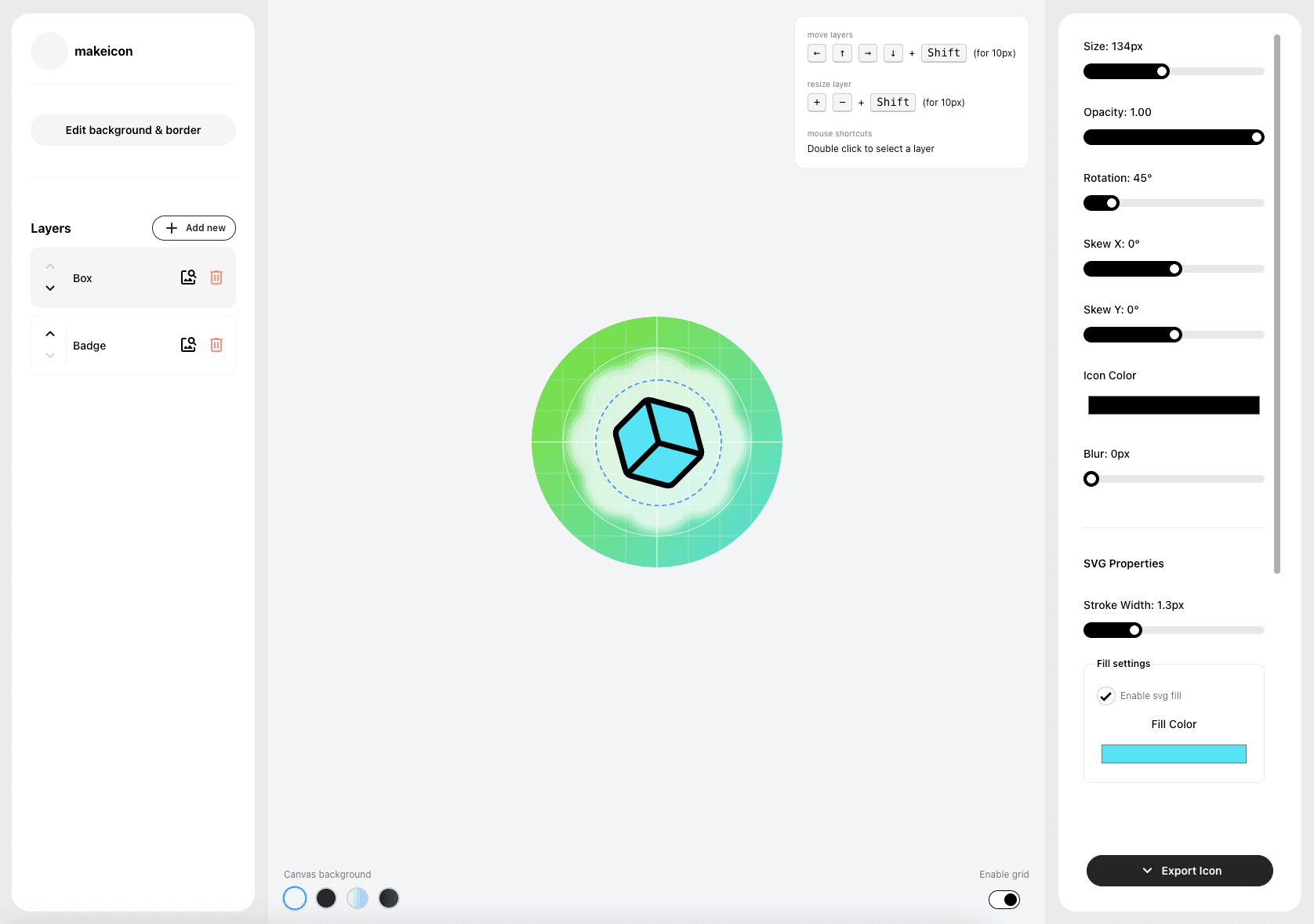
Task: Delete the Badge layer
Action: pyautogui.click(x=216, y=345)
